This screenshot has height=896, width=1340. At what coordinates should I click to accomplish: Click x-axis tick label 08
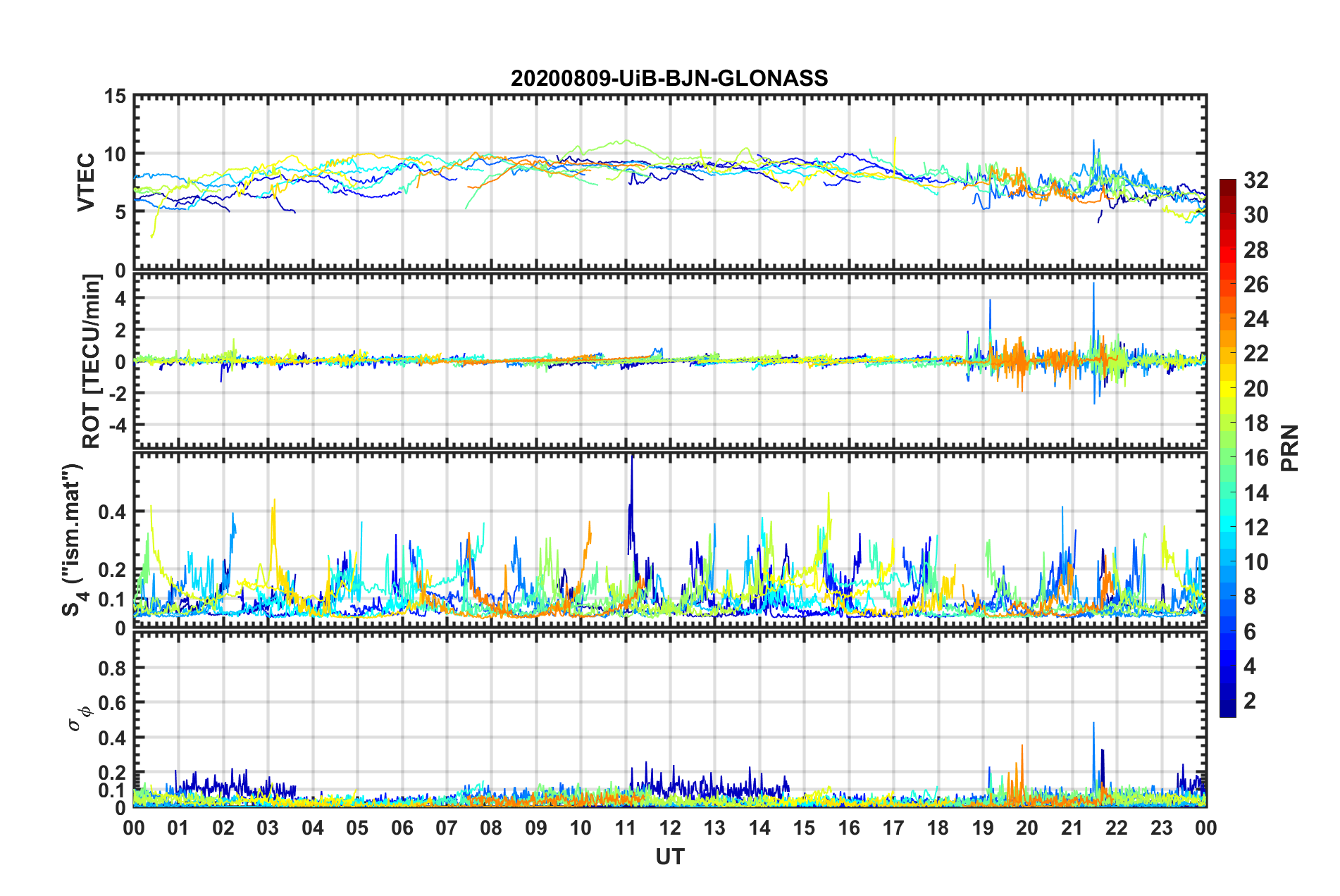click(491, 828)
